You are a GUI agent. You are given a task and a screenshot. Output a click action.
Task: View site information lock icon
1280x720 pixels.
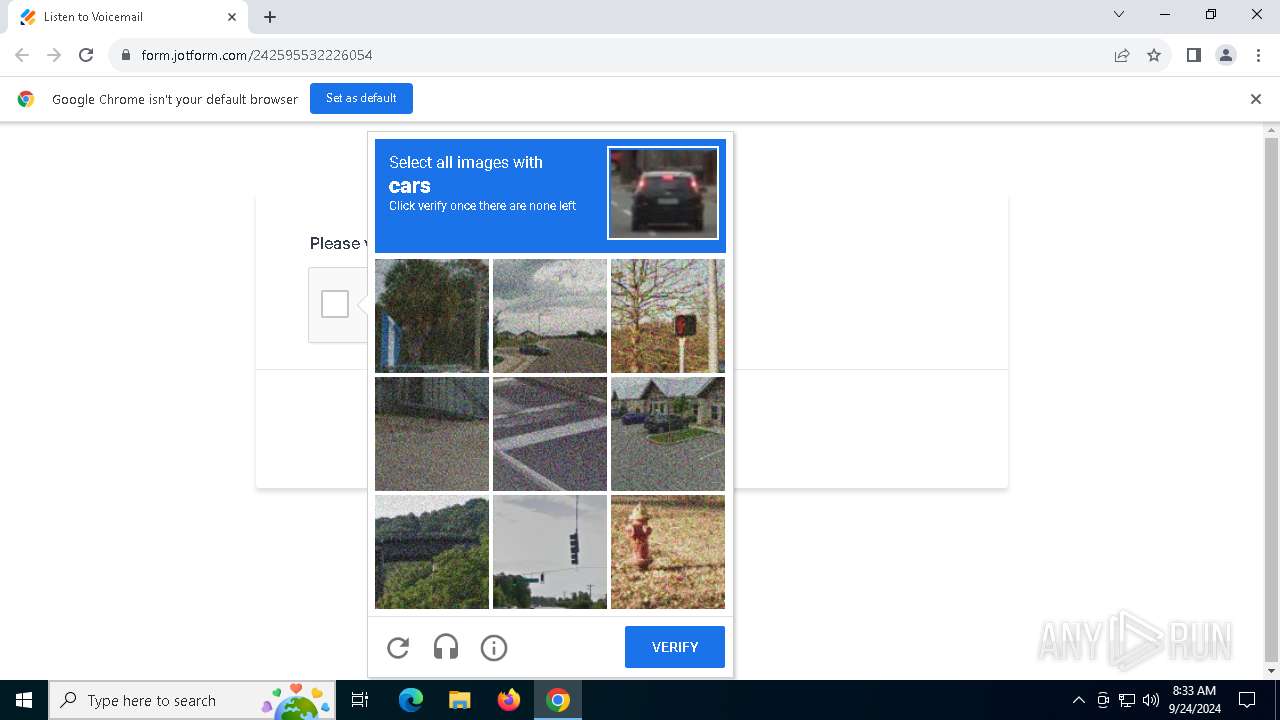(x=126, y=55)
